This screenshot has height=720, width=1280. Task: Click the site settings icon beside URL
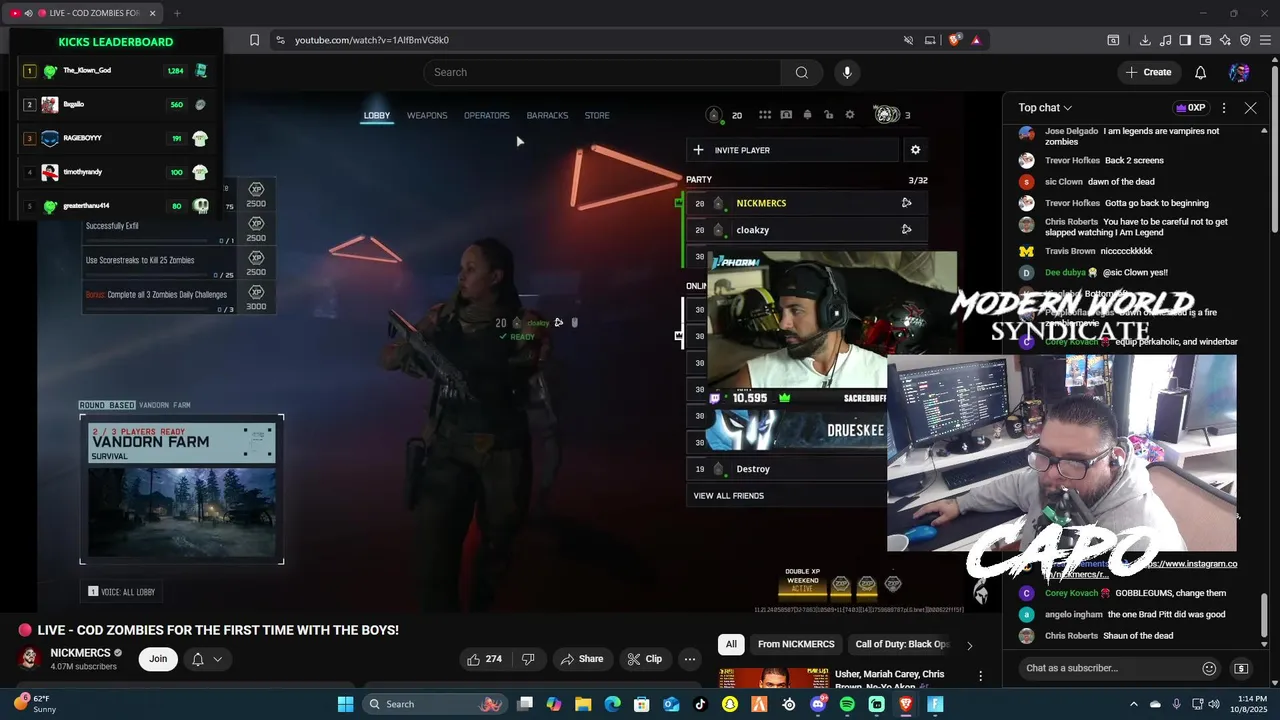pyautogui.click(x=280, y=40)
